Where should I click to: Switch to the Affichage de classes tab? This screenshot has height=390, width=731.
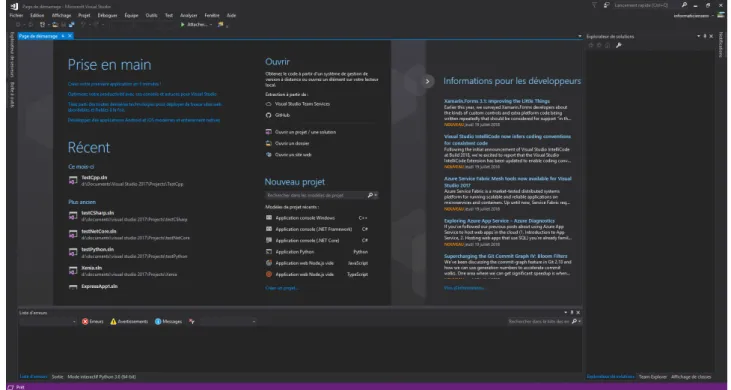click(691, 377)
